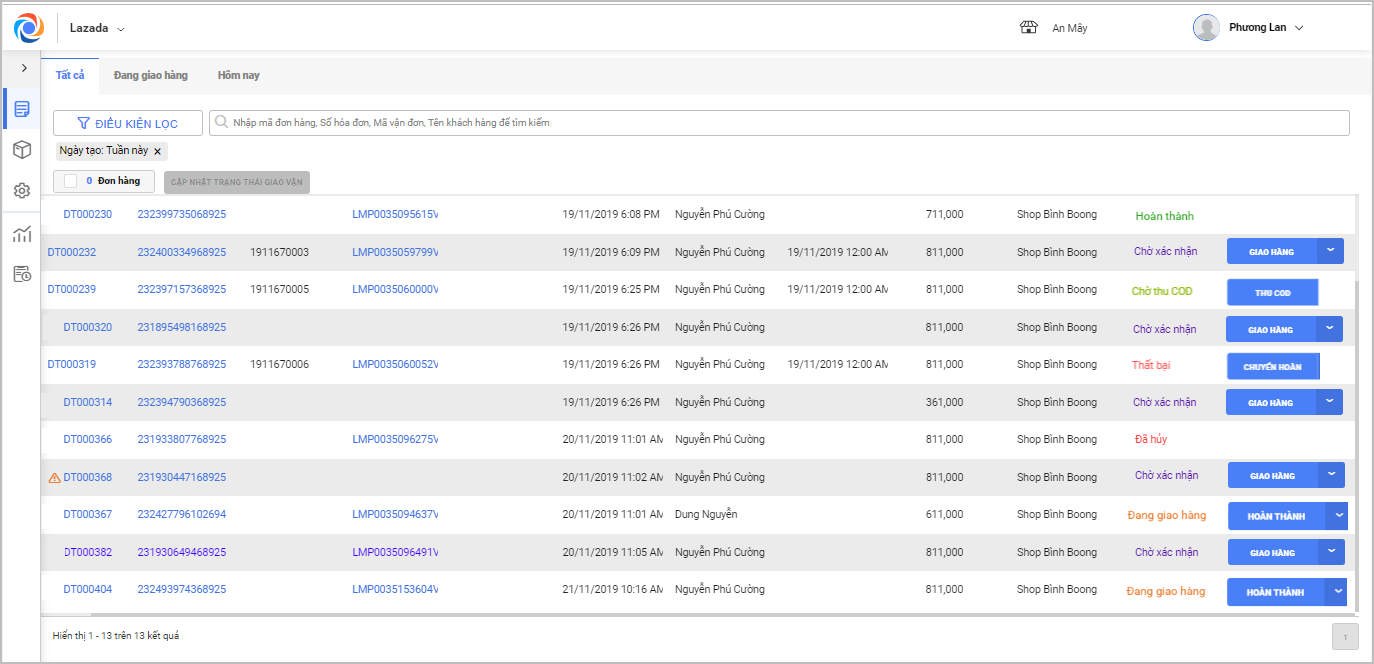Click the Phương Lan profile avatar

[1206, 28]
